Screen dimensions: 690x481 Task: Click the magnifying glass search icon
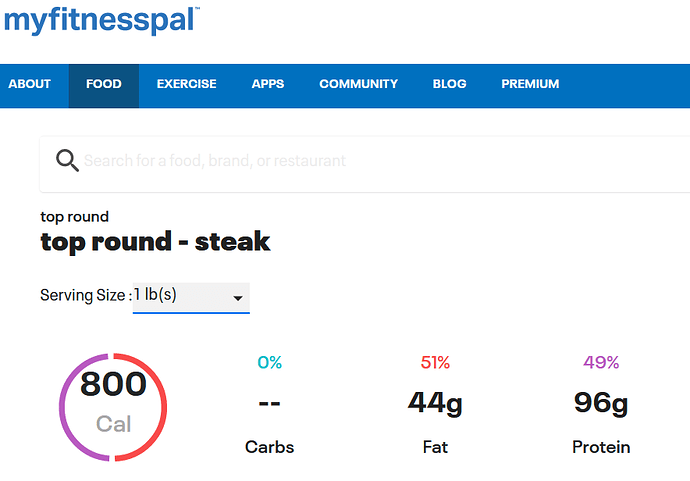pyautogui.click(x=67, y=161)
